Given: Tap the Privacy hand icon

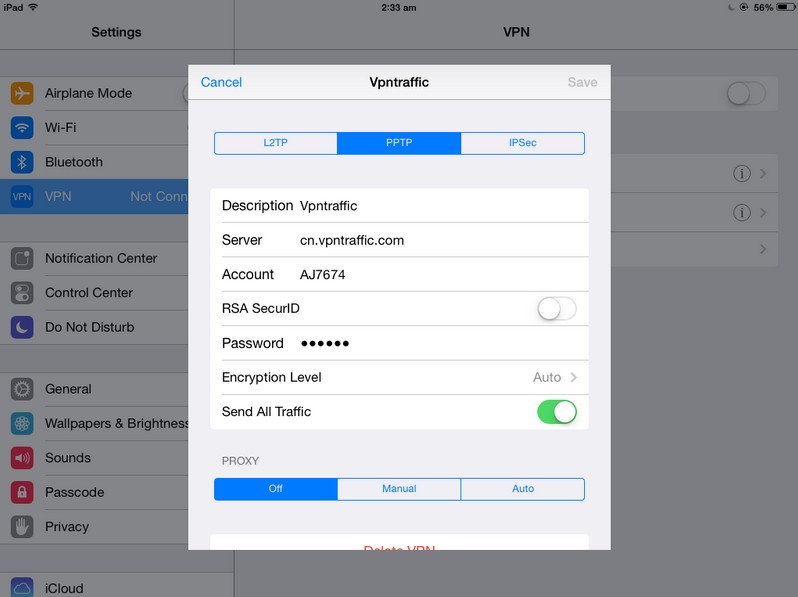Looking at the screenshot, I should click(x=22, y=527).
